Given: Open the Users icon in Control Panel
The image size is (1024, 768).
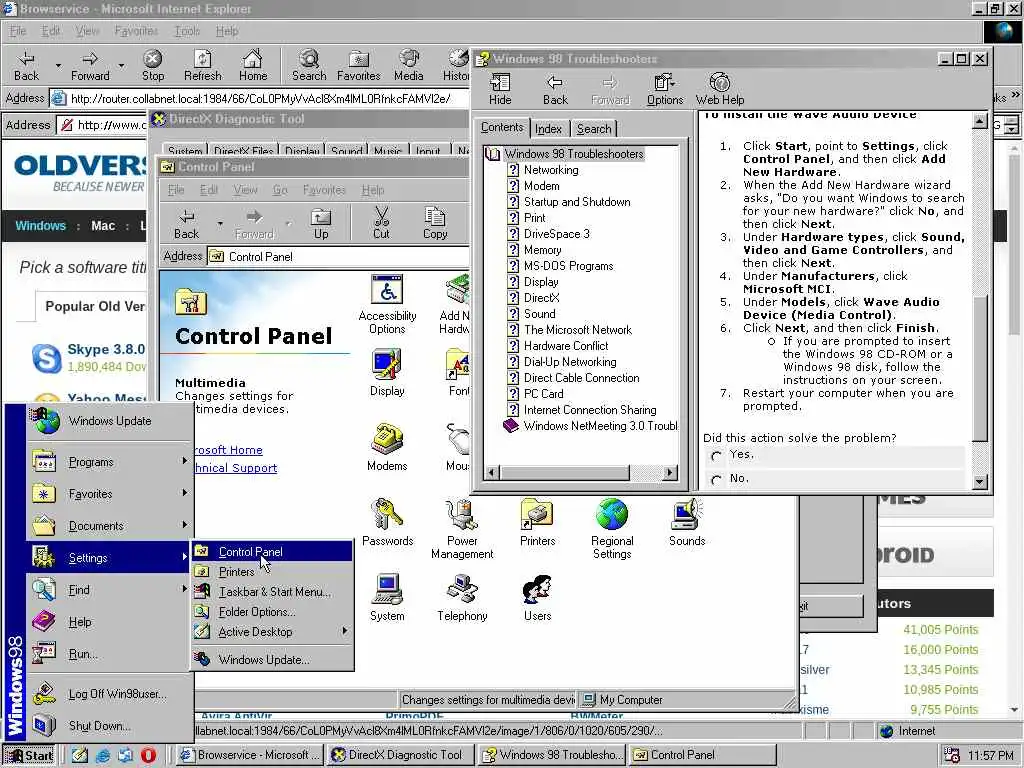Looking at the screenshot, I should coord(537,598).
